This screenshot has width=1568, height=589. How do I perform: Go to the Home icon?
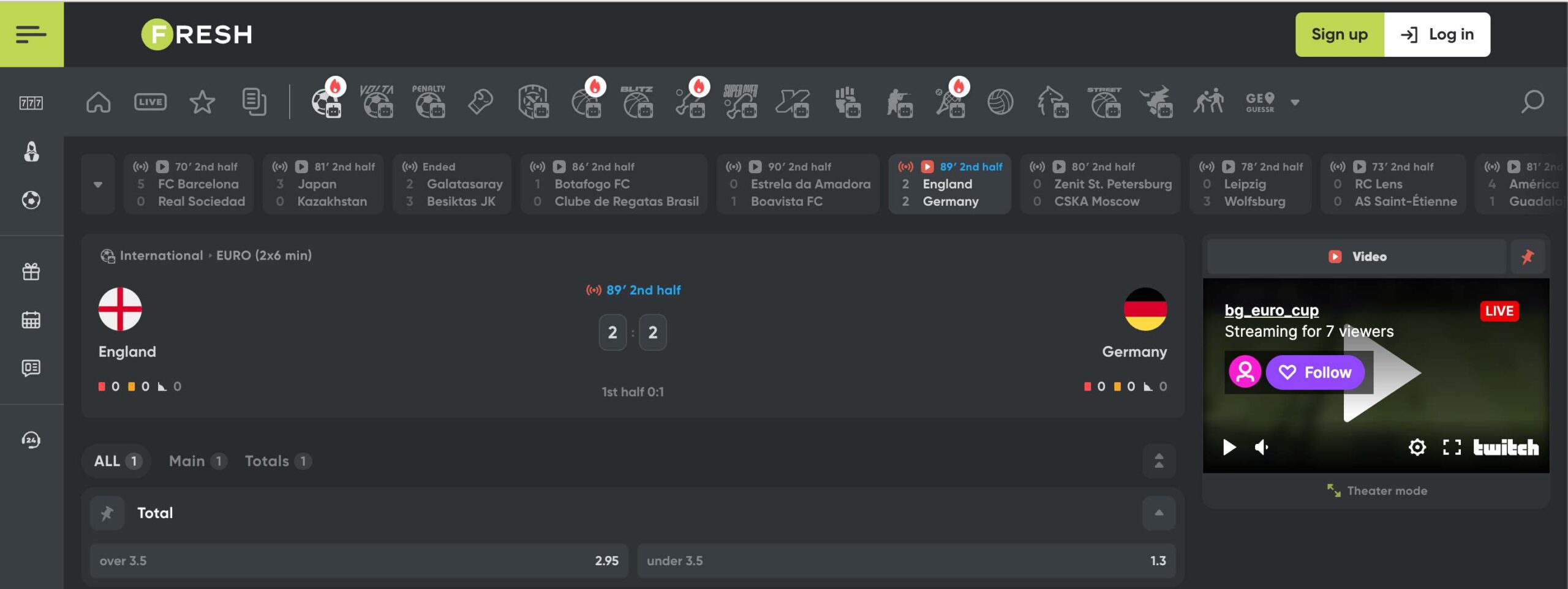coord(98,102)
